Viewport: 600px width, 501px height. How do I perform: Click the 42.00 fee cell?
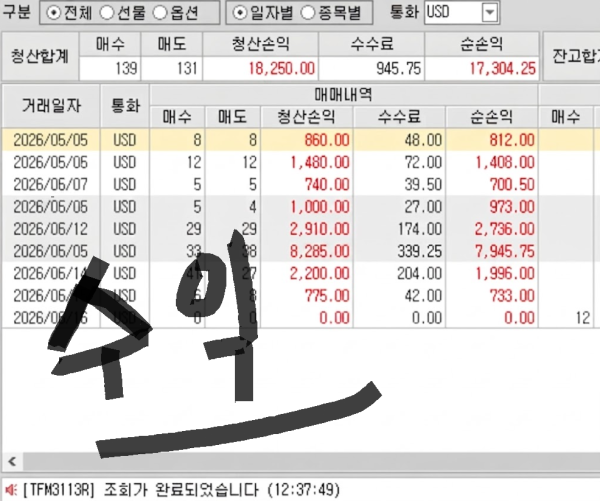[x=399, y=295]
